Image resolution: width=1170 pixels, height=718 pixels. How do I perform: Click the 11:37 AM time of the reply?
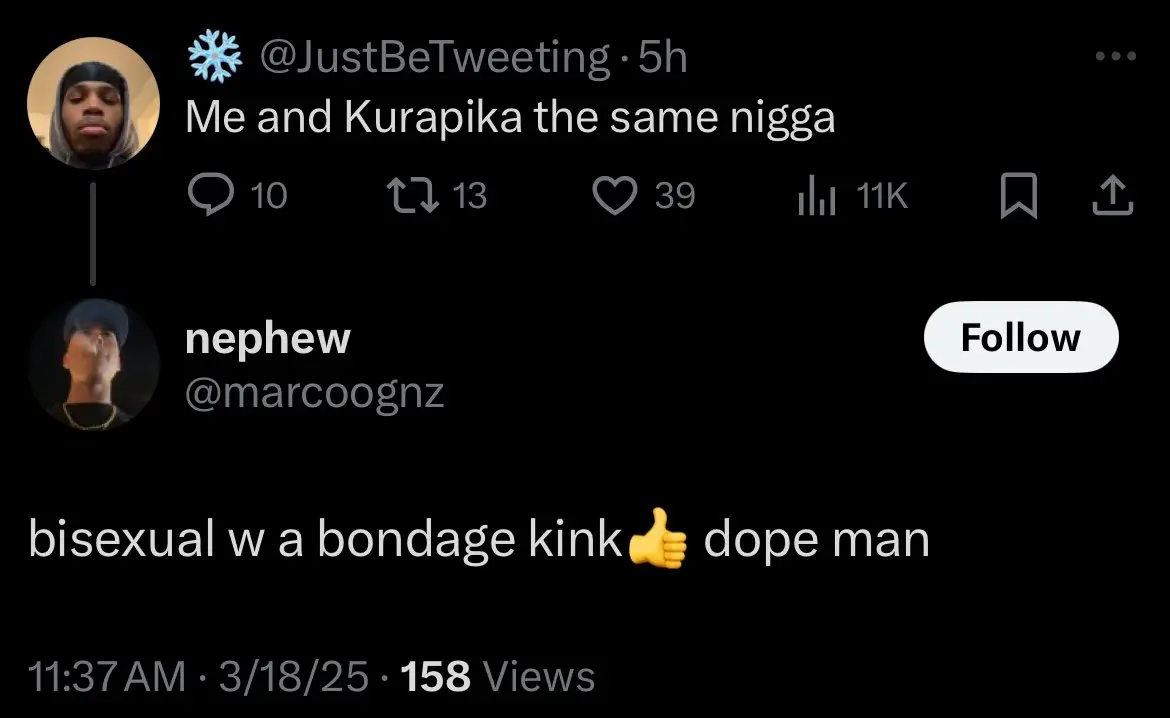tap(108, 677)
